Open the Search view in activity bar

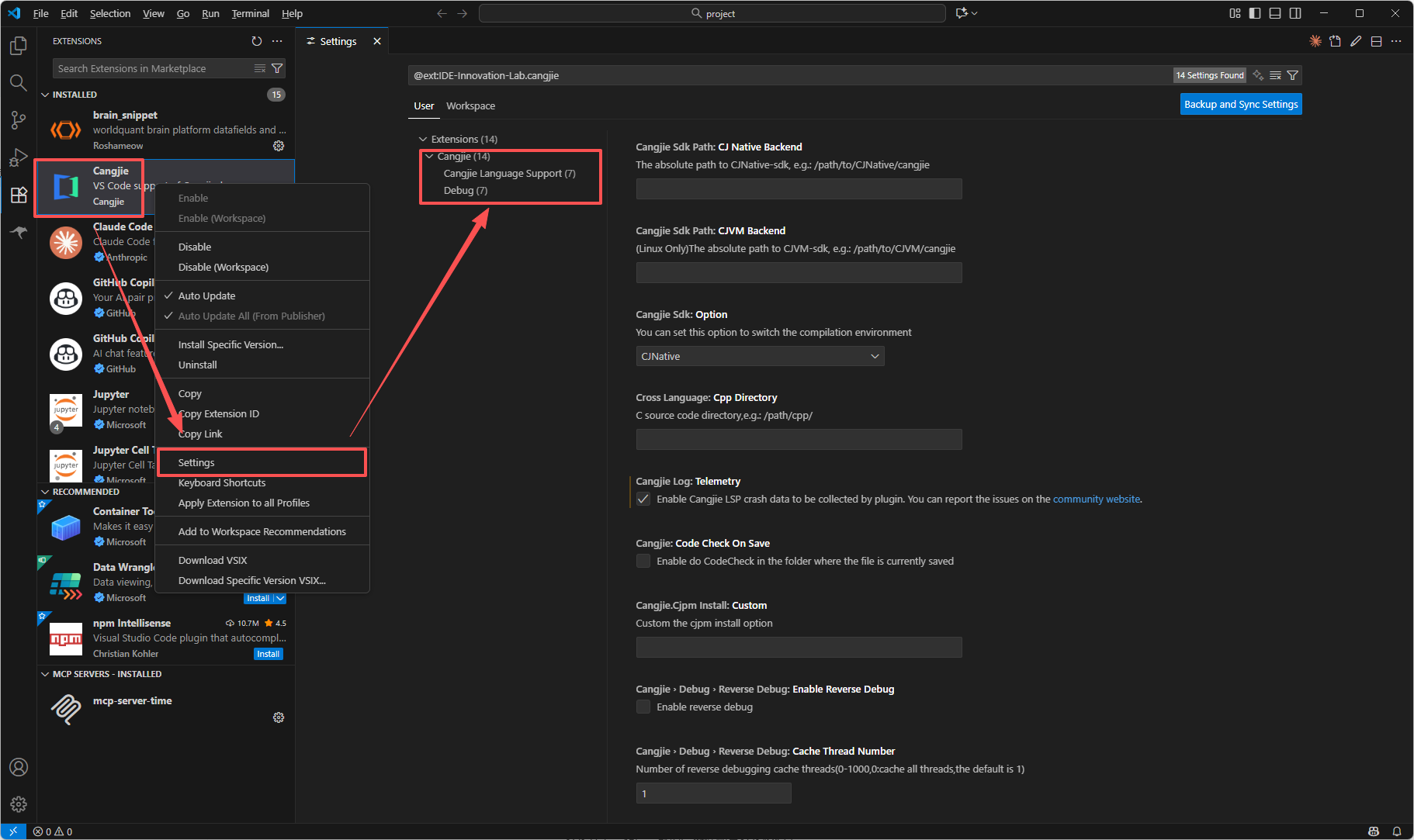[19, 83]
